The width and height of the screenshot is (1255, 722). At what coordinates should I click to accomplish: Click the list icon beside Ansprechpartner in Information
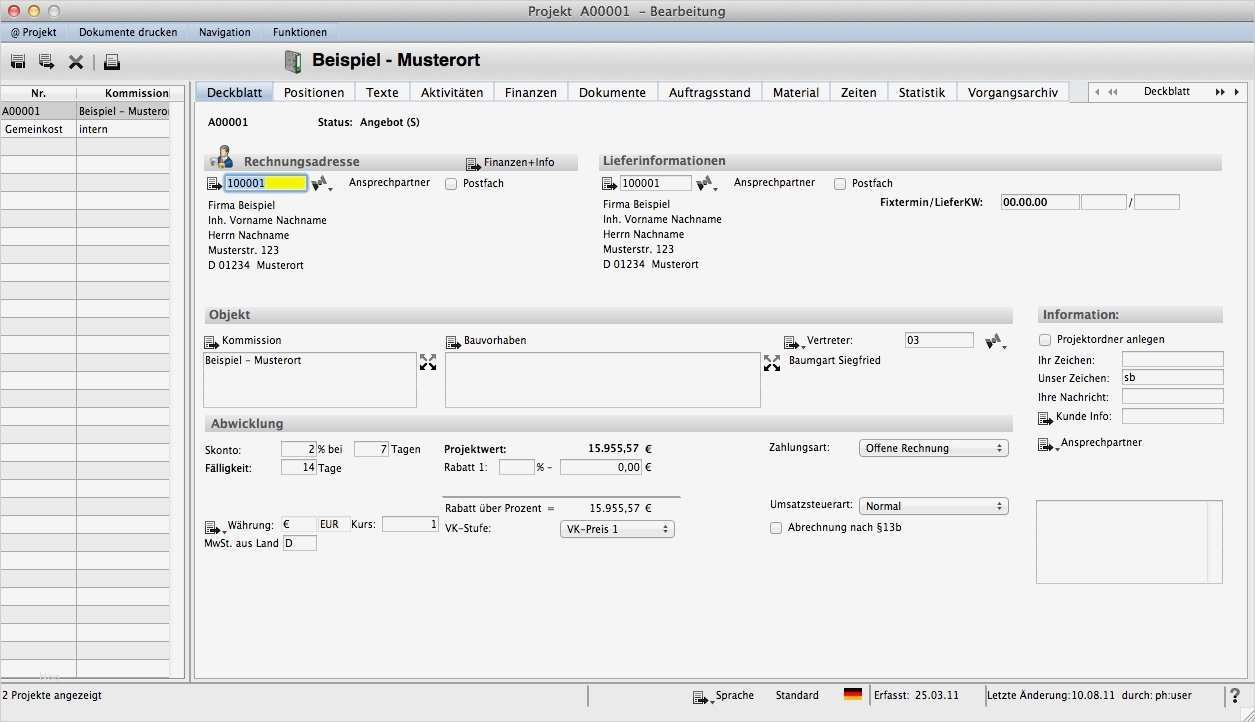1047,444
